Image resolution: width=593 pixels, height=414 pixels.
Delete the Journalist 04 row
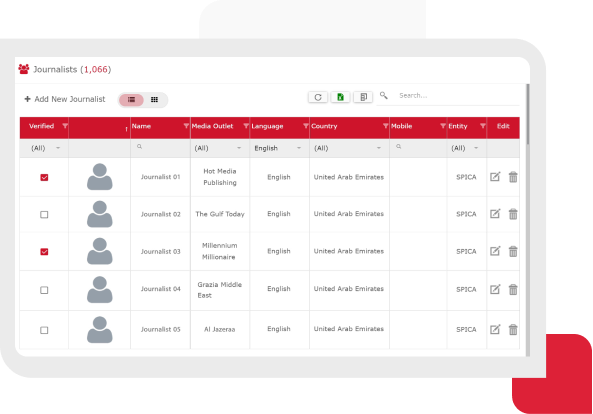coord(513,290)
